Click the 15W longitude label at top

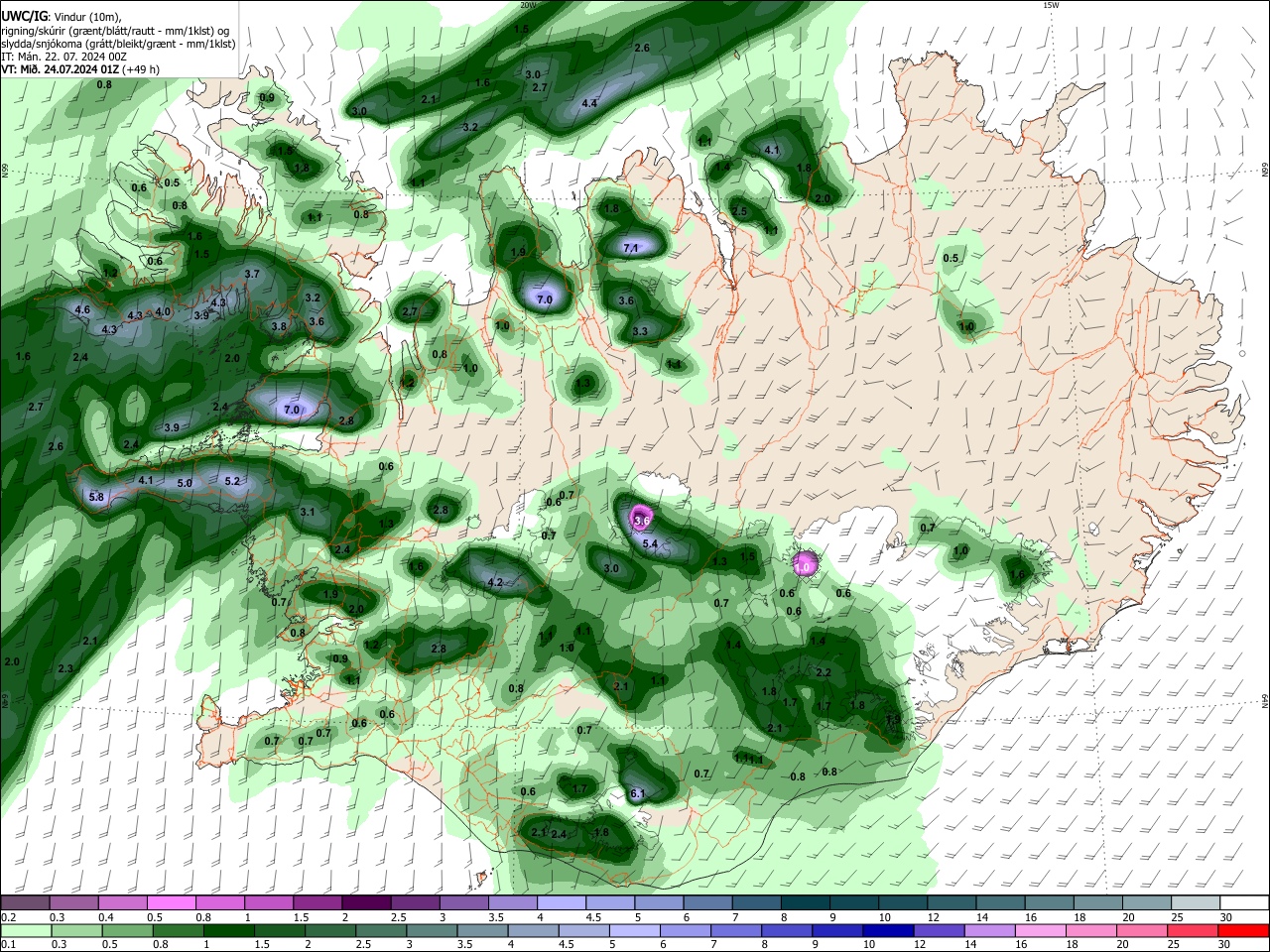point(1051,5)
